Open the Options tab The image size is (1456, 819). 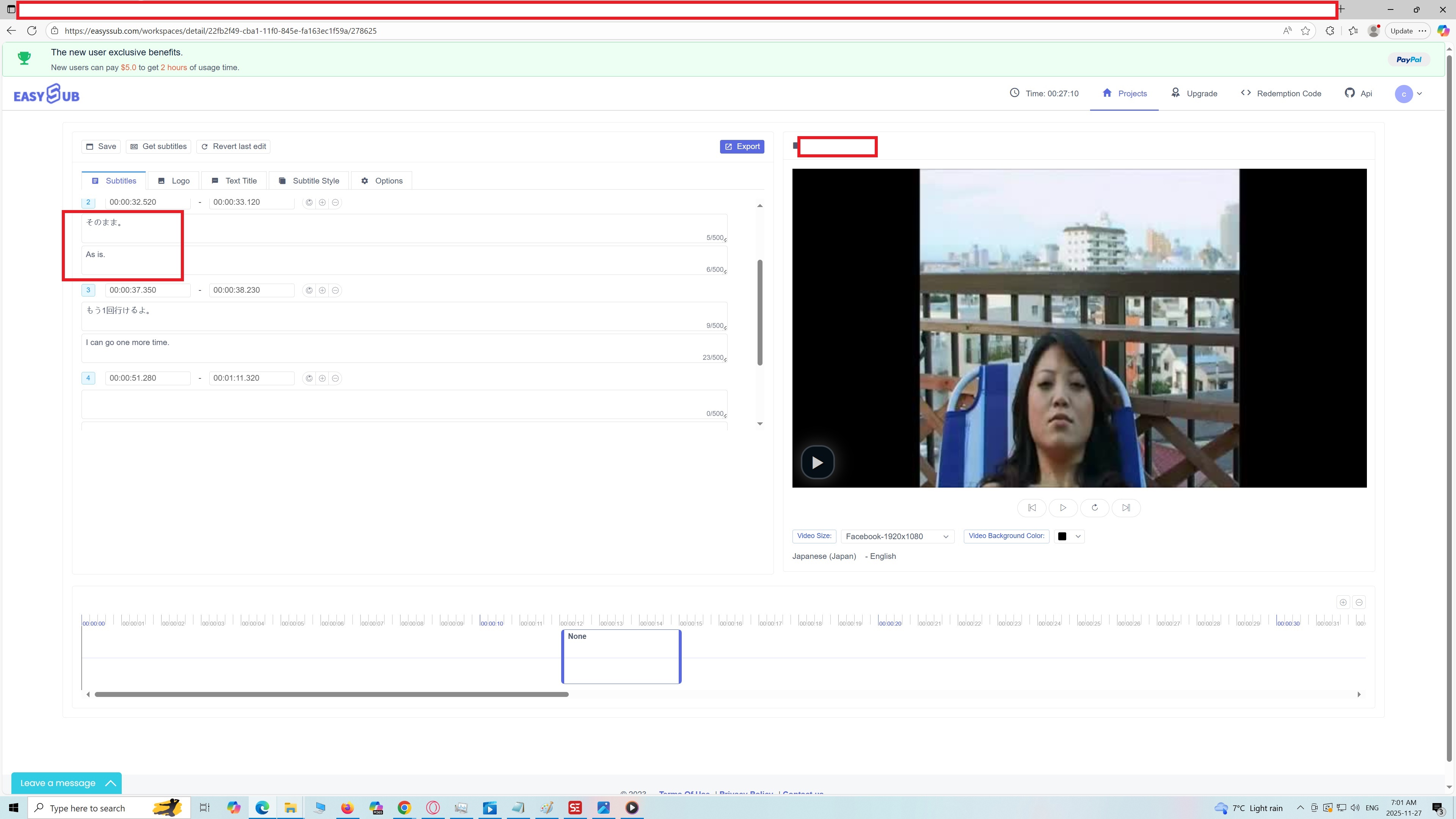pyautogui.click(x=381, y=180)
